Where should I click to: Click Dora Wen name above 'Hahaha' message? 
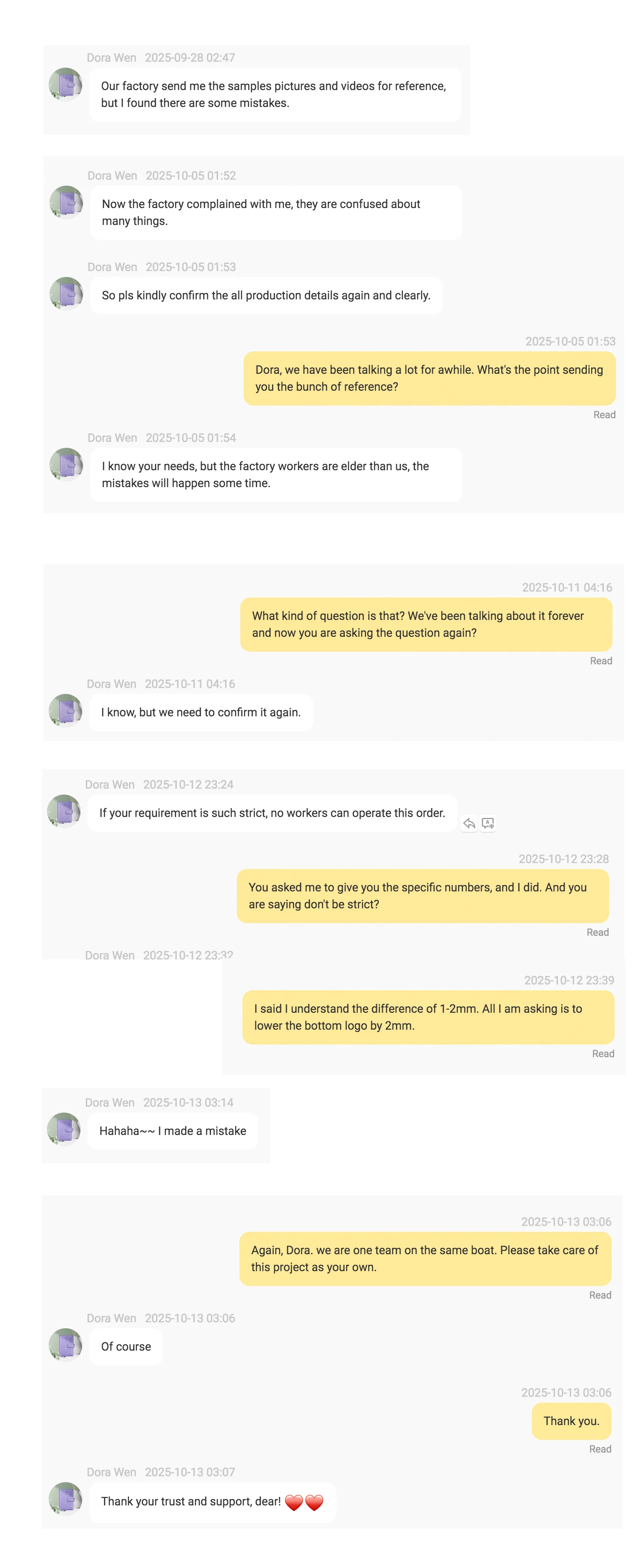point(110,1102)
